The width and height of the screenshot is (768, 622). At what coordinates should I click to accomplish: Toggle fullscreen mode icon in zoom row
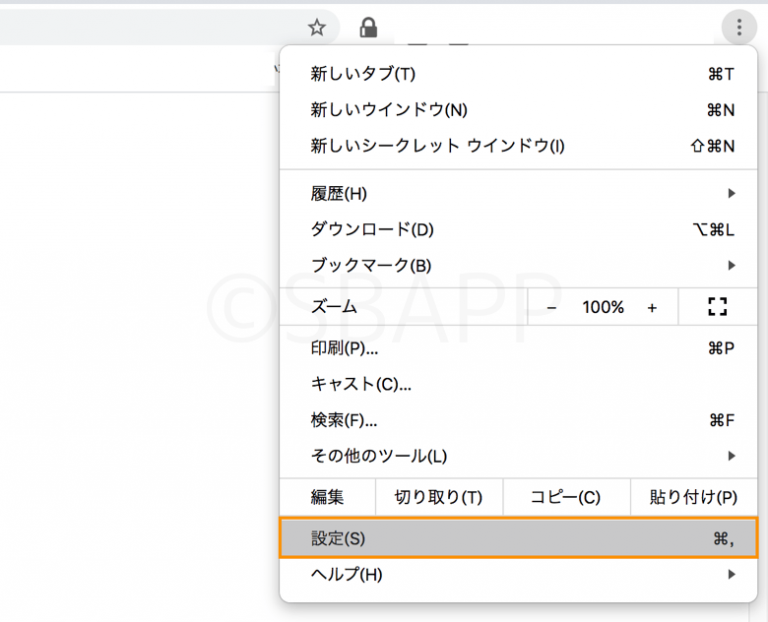click(717, 308)
